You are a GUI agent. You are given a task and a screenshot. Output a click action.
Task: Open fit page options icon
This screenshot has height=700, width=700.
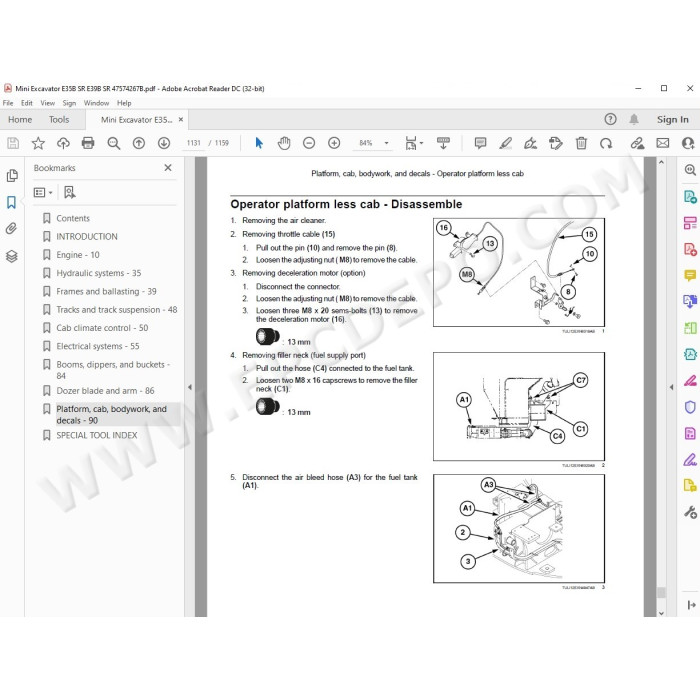pos(414,143)
